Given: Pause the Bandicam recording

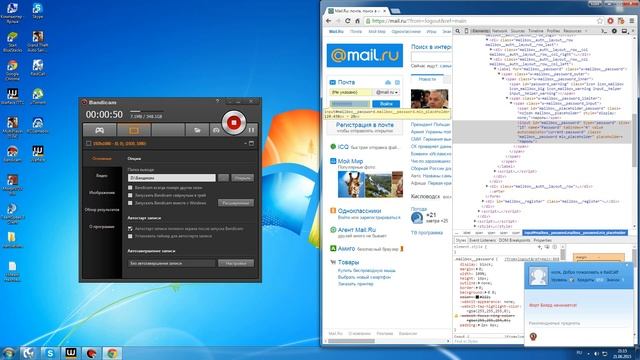Looking at the screenshot, I should click(251, 130).
